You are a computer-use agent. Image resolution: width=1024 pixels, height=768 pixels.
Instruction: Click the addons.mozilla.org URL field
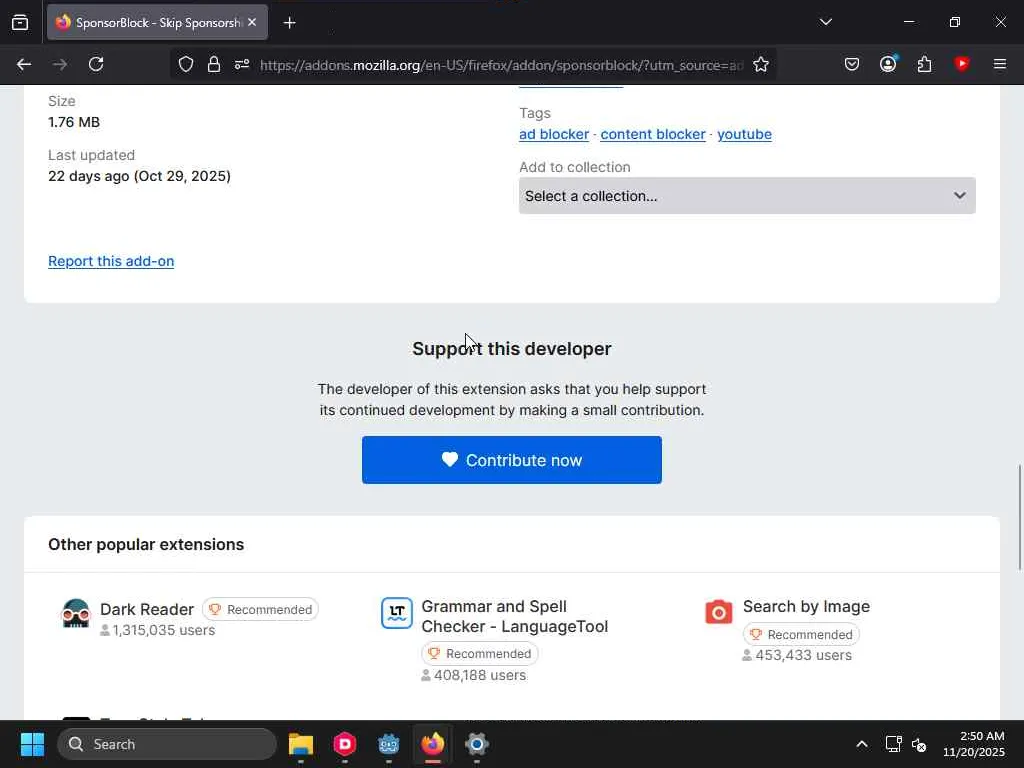502,65
